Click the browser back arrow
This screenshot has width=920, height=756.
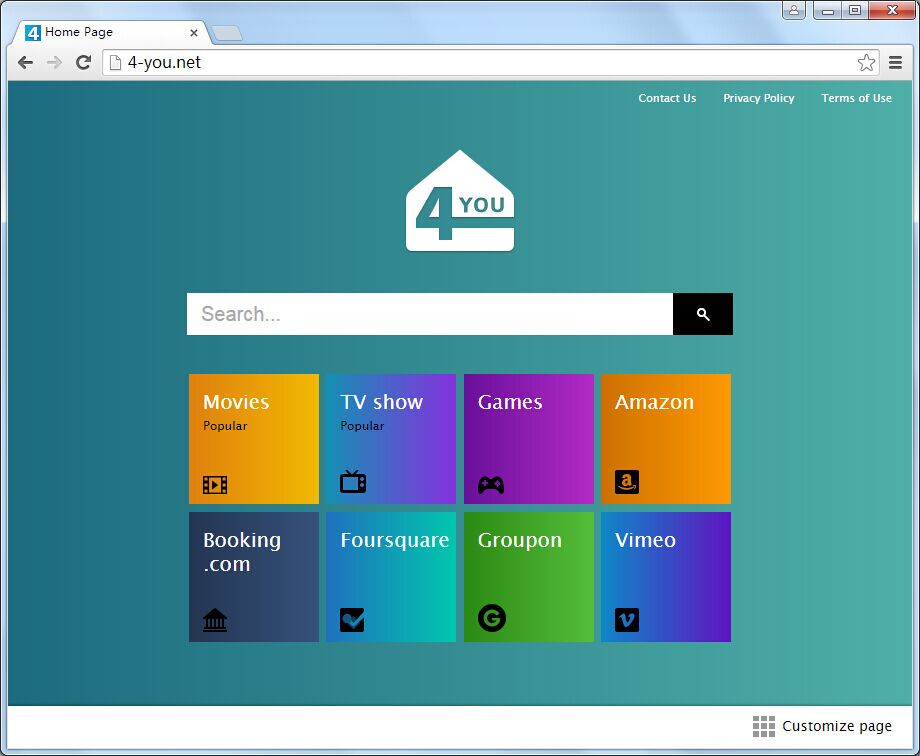[25, 62]
